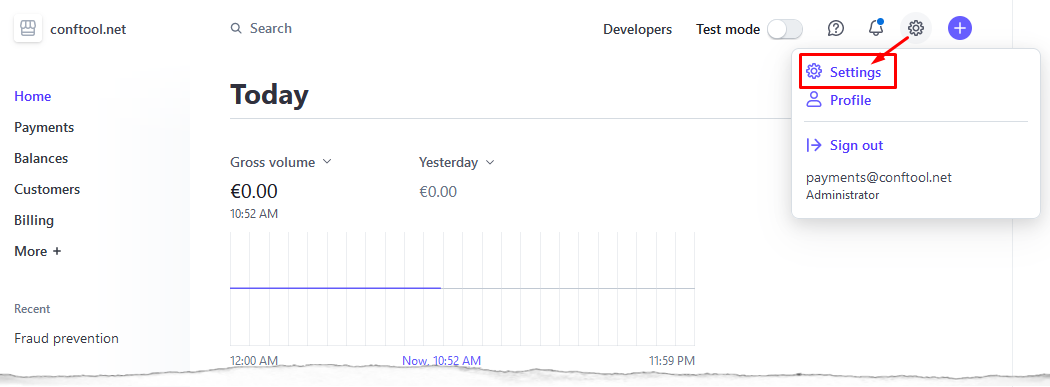Open Billing in the sidebar

(34, 220)
